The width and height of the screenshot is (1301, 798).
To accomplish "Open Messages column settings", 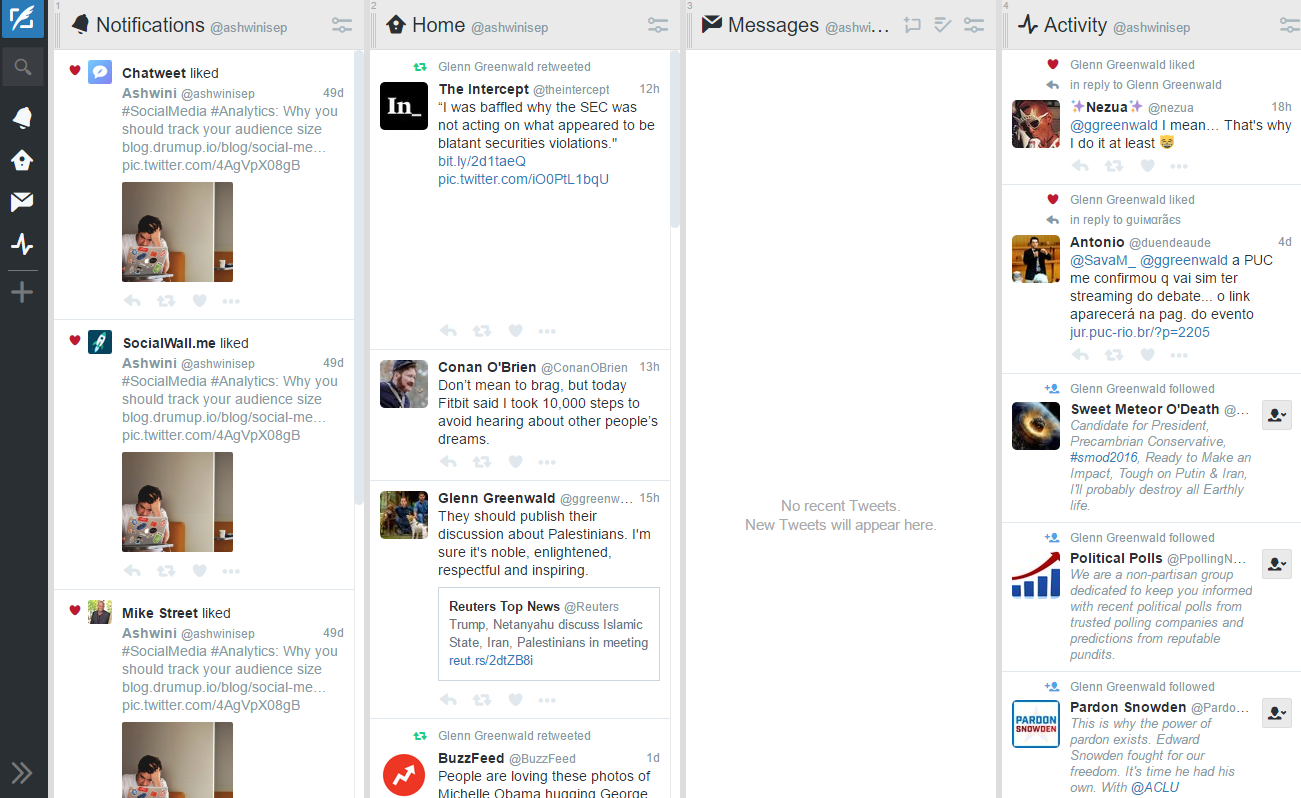I will point(974,26).
